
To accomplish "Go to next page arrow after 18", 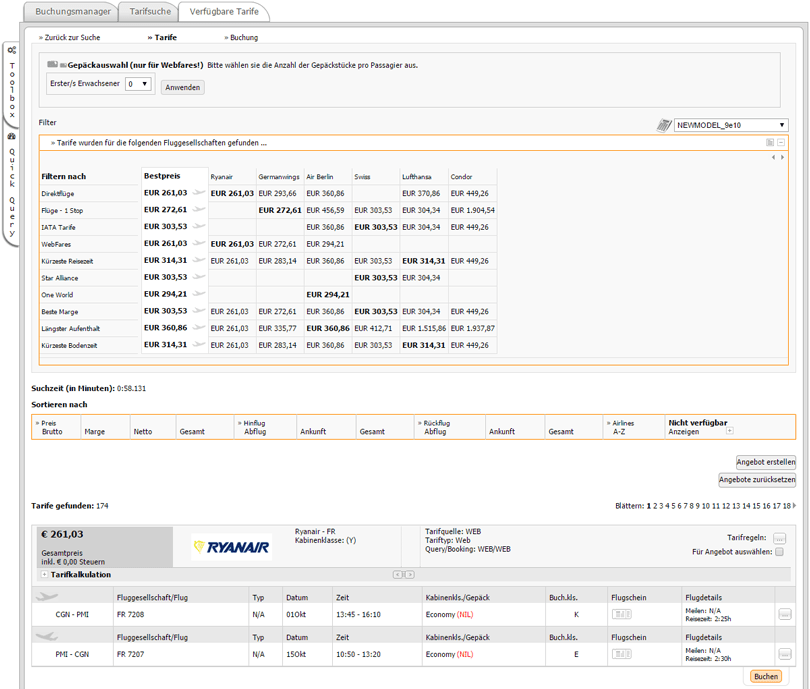I will [x=794, y=506].
